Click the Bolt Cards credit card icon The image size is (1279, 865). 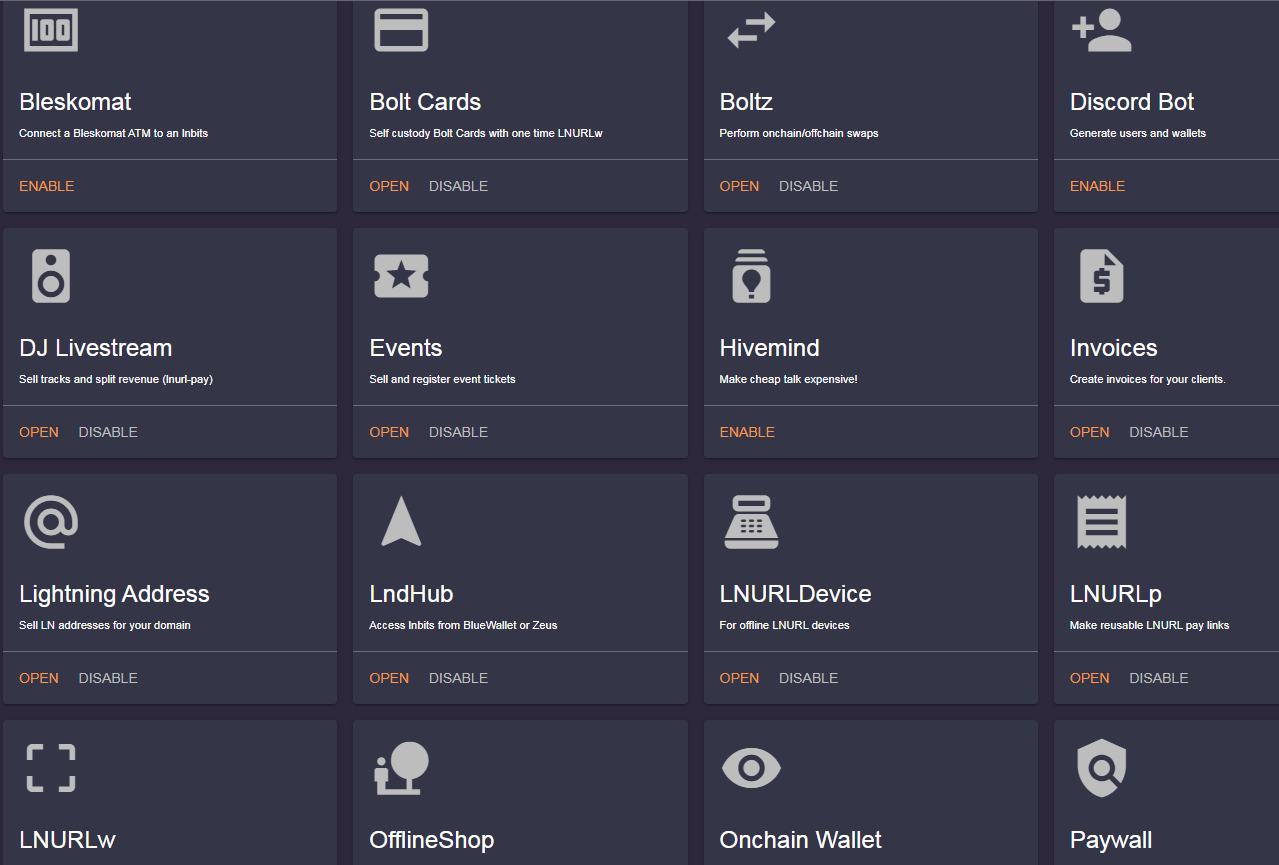pos(401,30)
